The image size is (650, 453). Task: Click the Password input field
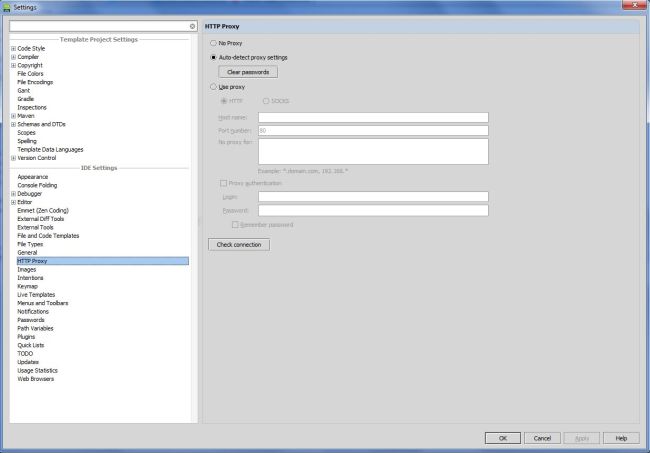click(x=373, y=211)
